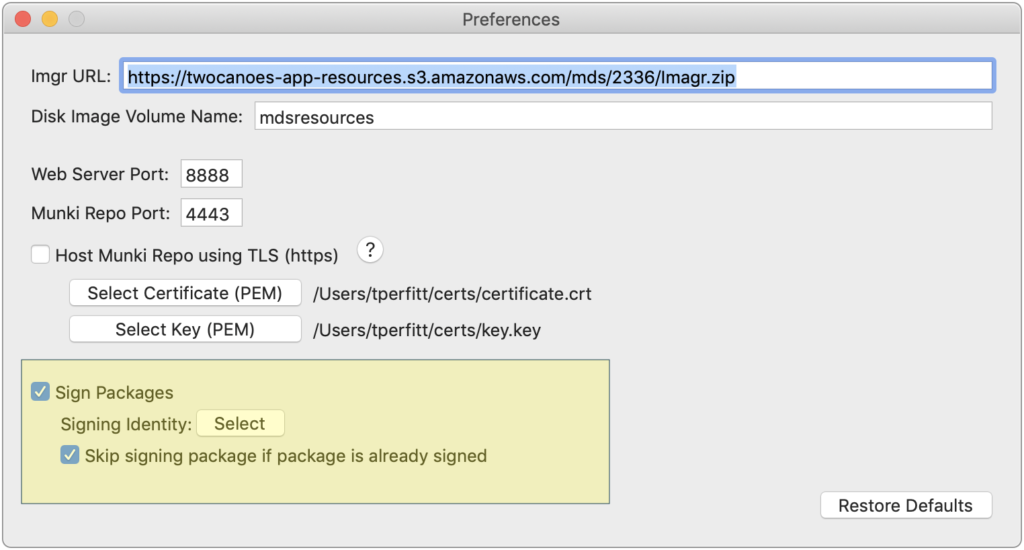Click the Restore Defaults button
The height and width of the screenshot is (550, 1024).
click(x=906, y=505)
